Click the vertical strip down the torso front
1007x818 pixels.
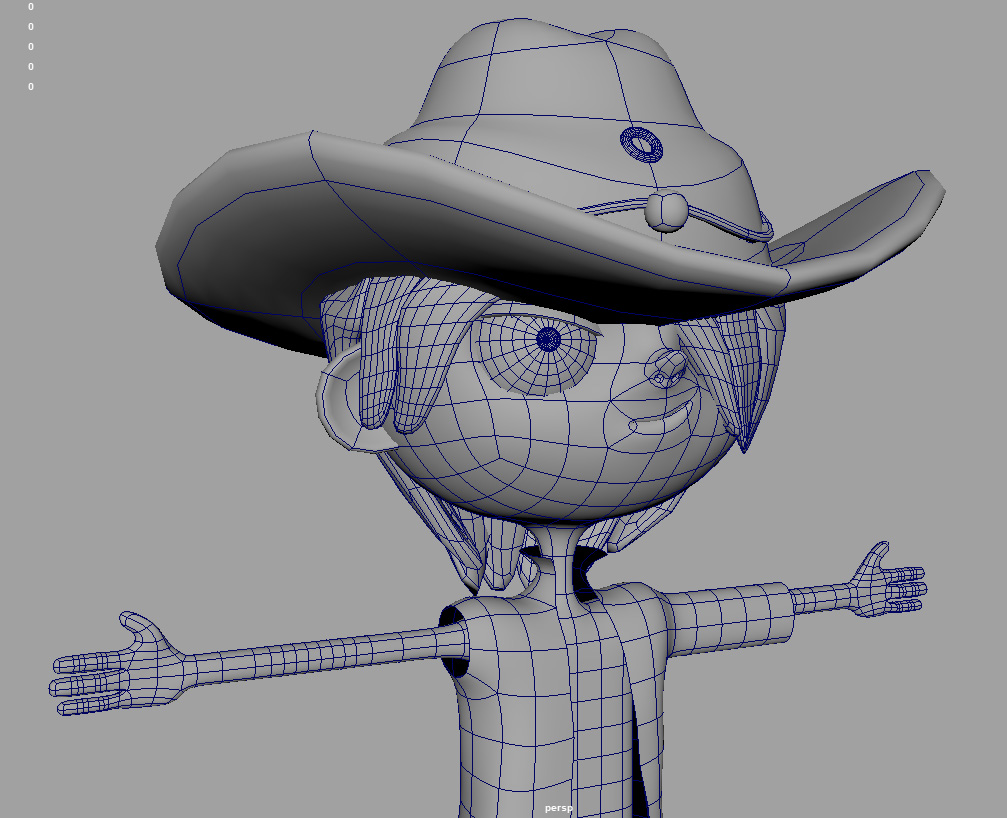point(598,700)
